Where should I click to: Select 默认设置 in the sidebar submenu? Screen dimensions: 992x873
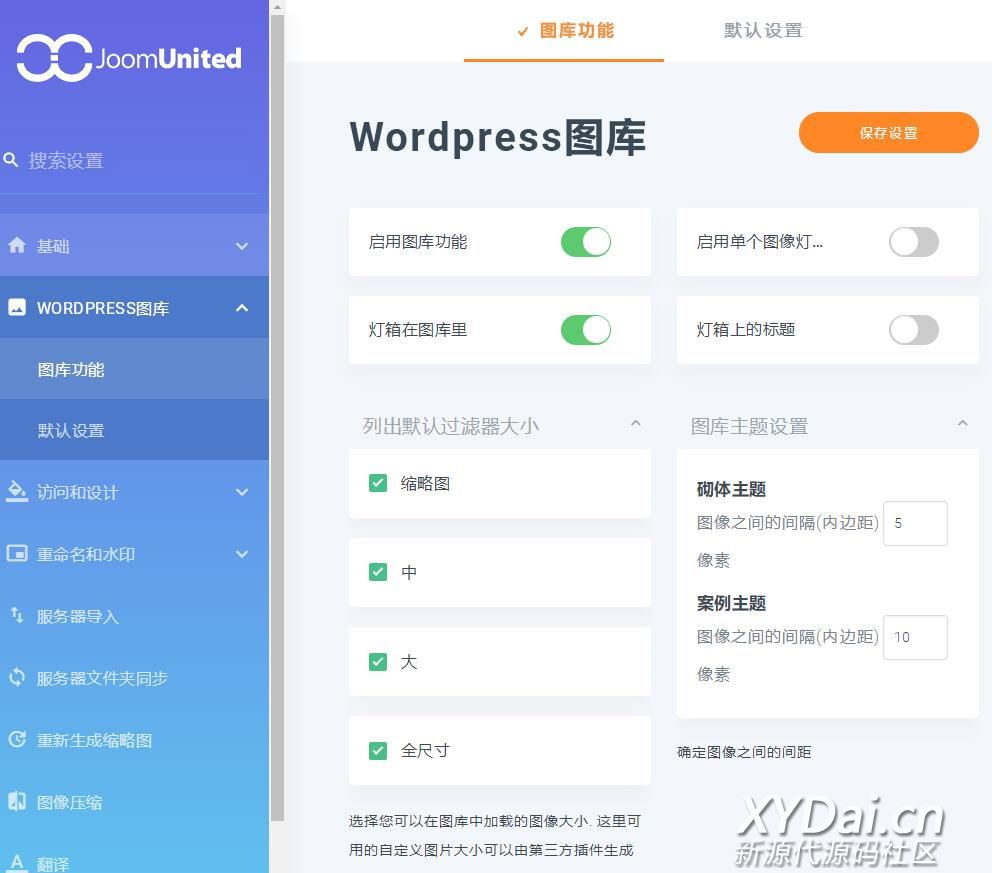click(x=71, y=431)
